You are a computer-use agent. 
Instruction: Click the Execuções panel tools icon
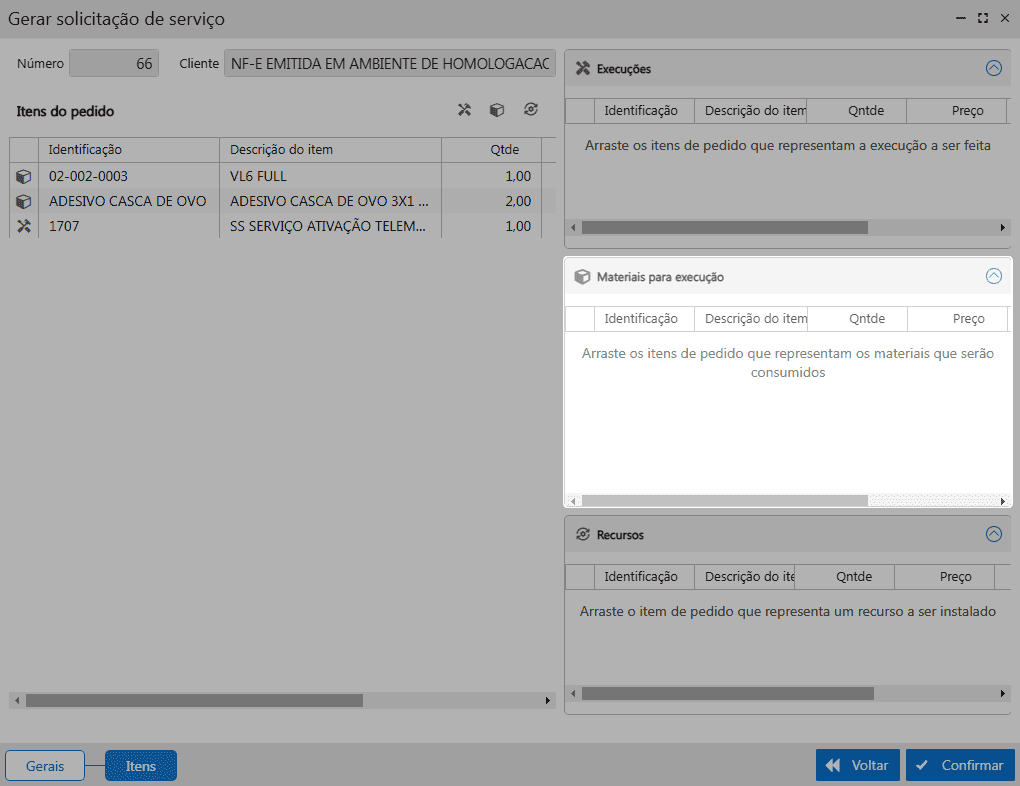[x=583, y=69]
